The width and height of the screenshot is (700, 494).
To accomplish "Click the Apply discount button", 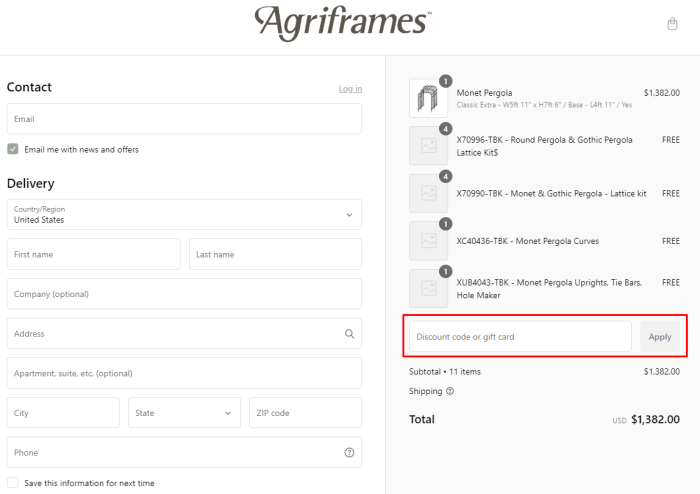I will [660, 337].
